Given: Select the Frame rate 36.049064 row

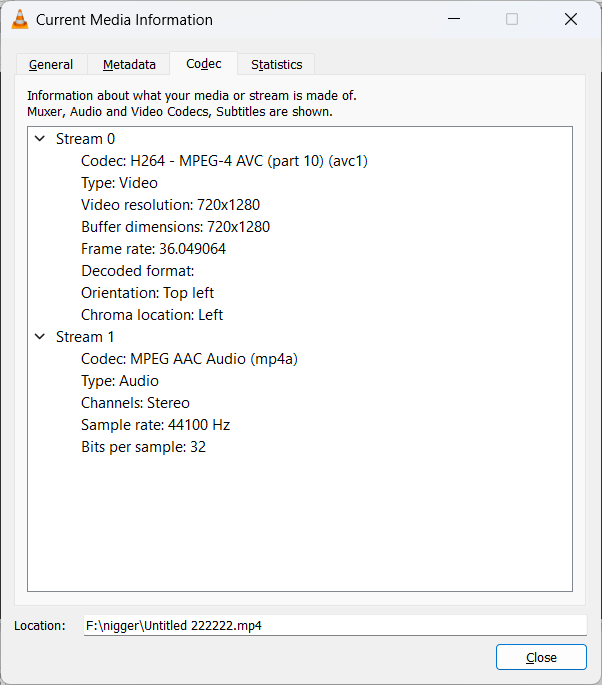Looking at the screenshot, I should click(153, 249).
